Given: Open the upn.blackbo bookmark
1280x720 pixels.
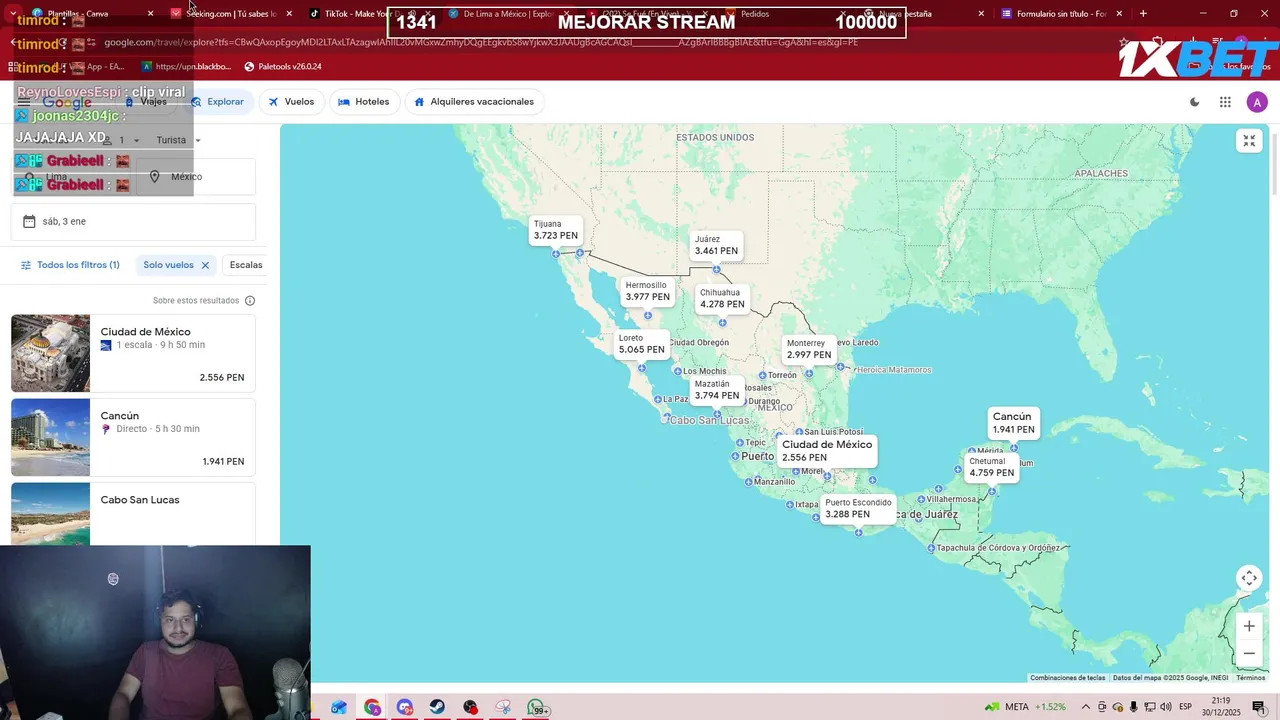Looking at the screenshot, I should [186, 66].
